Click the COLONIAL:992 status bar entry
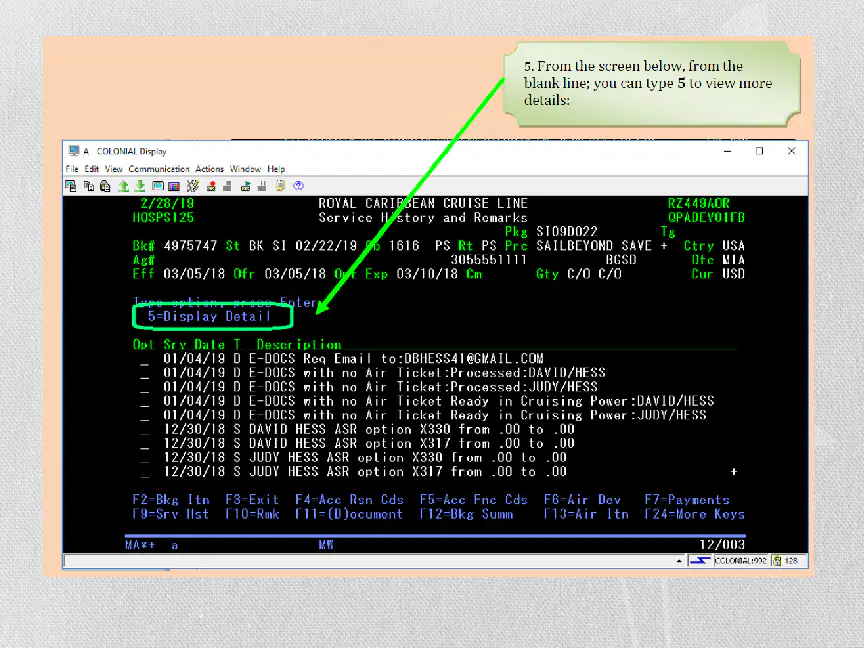 click(x=741, y=561)
